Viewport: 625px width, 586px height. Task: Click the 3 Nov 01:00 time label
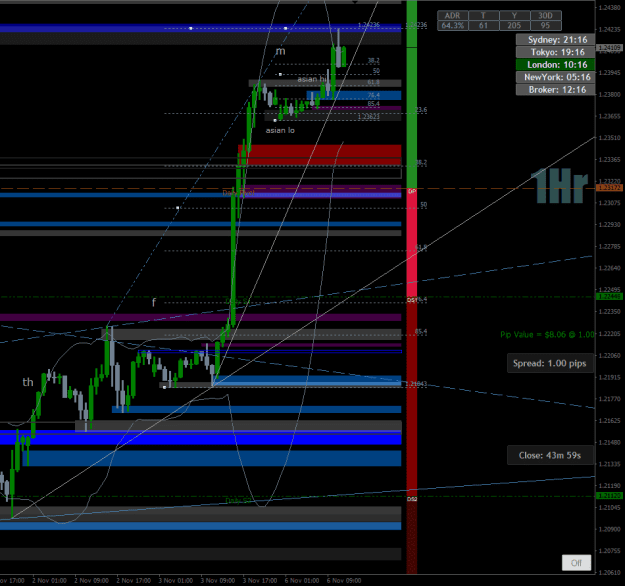[176, 580]
